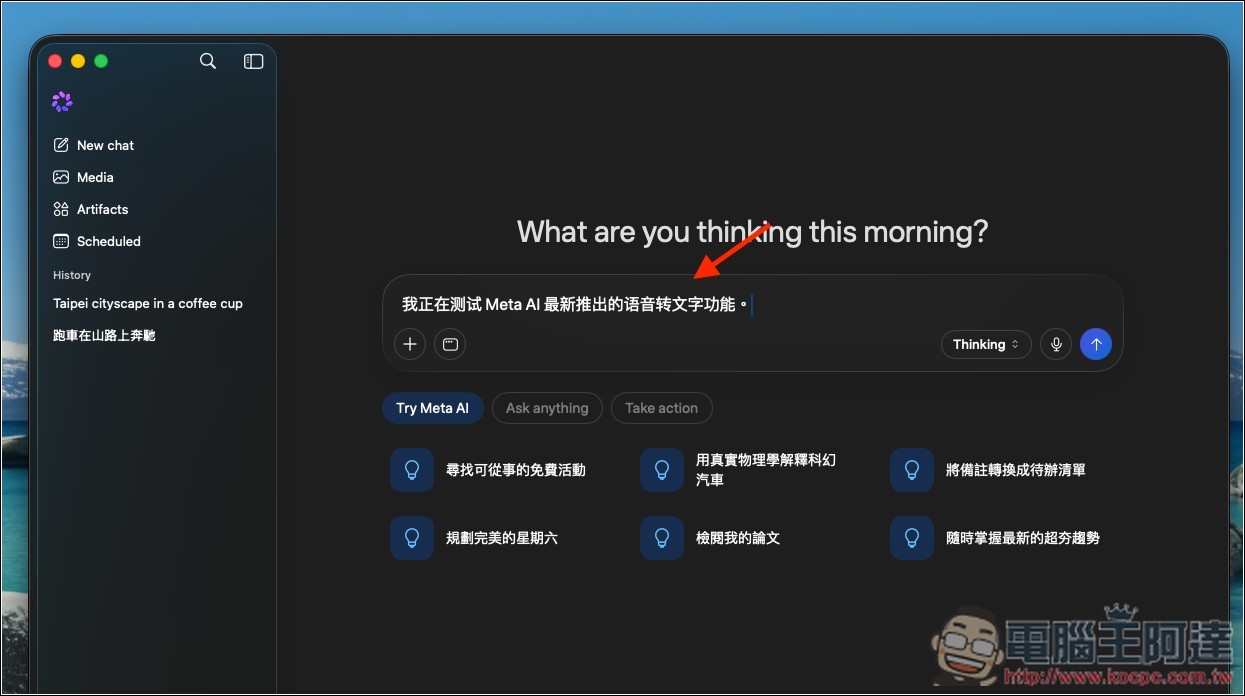Click the New chat pencil icon
The width and height of the screenshot is (1245, 696).
pos(61,145)
